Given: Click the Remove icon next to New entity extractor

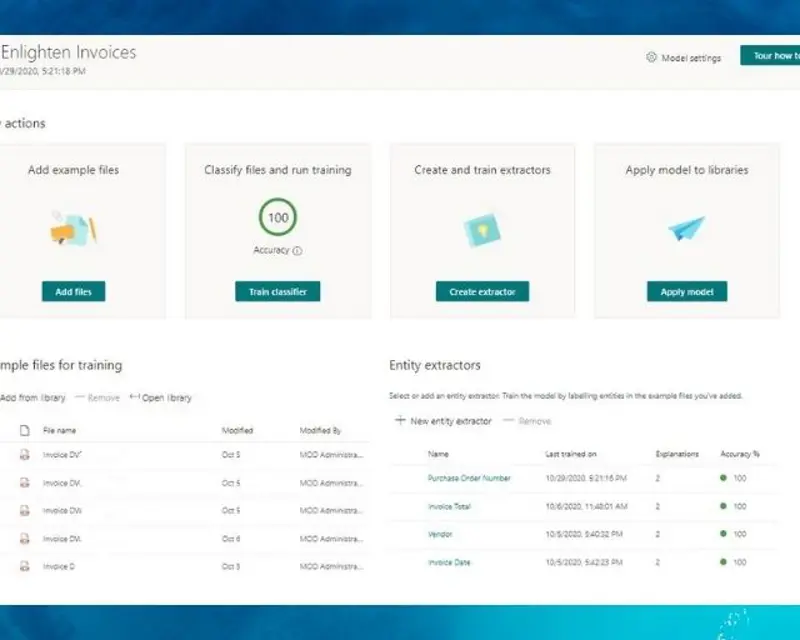Looking at the screenshot, I should 511,420.
